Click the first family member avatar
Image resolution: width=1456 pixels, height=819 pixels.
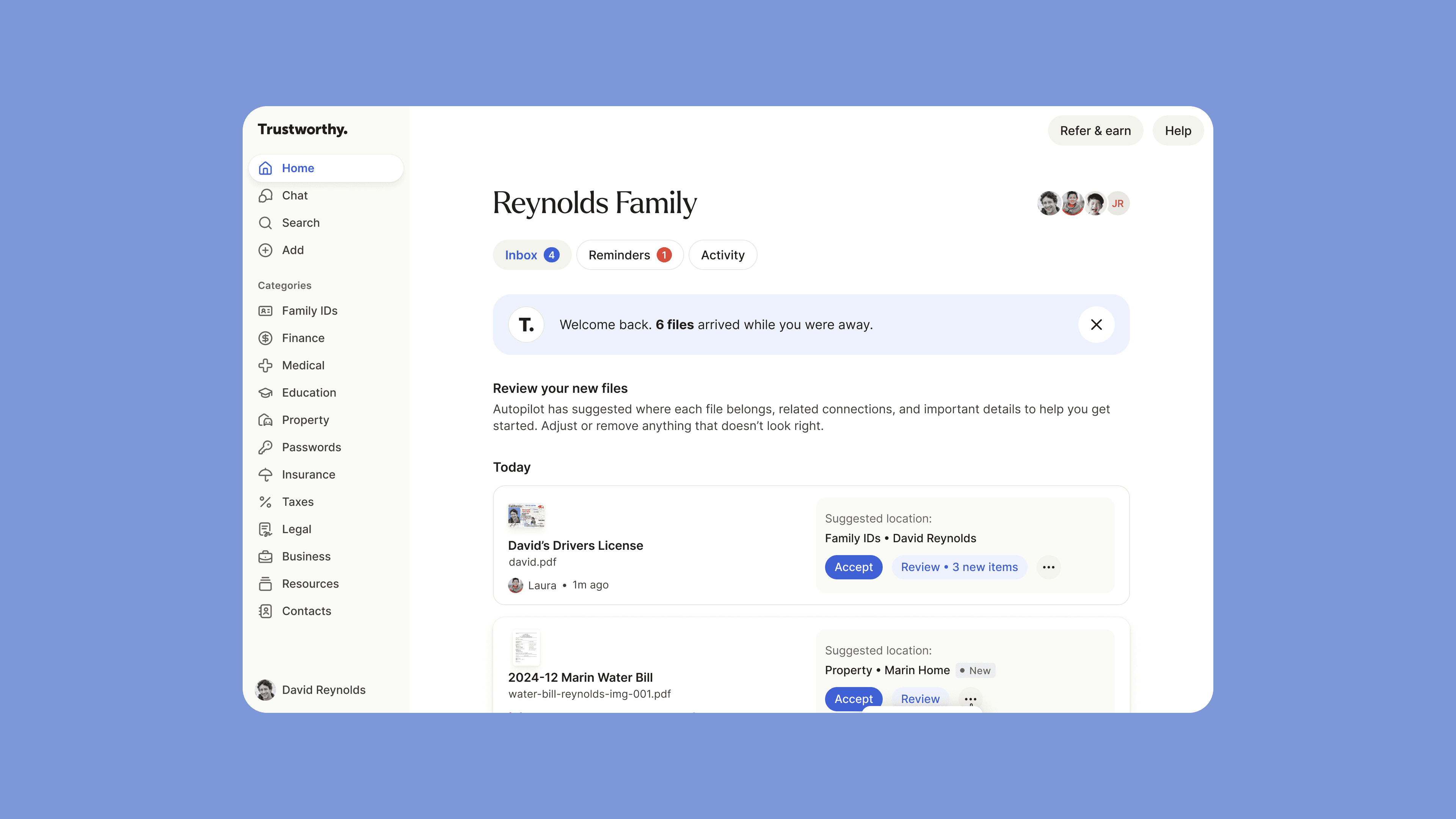click(x=1049, y=204)
